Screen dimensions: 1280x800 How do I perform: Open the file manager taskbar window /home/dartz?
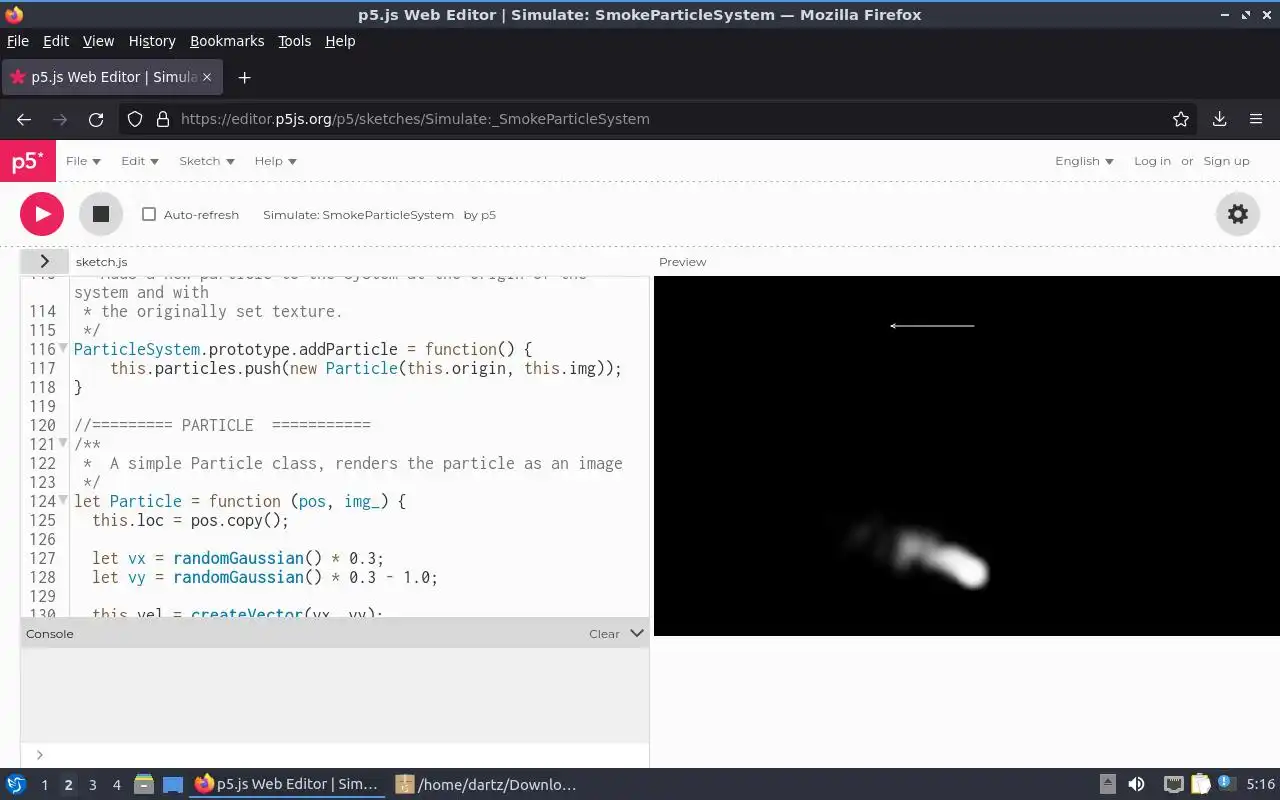[x=487, y=785]
